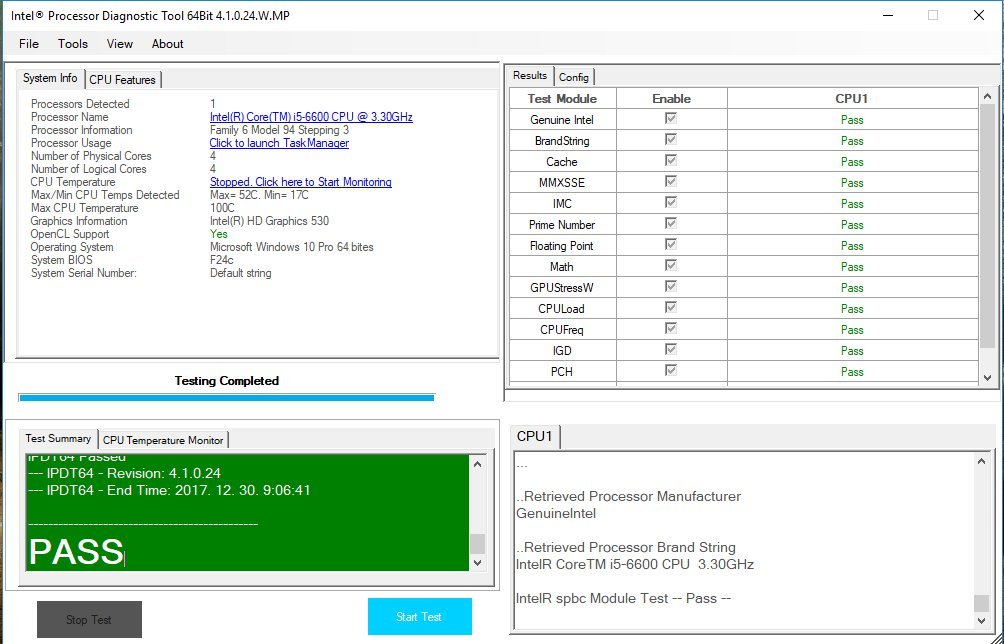Toggle the IGD enable checkbox
Viewport: 1004px width, 644px height.
tap(671, 350)
